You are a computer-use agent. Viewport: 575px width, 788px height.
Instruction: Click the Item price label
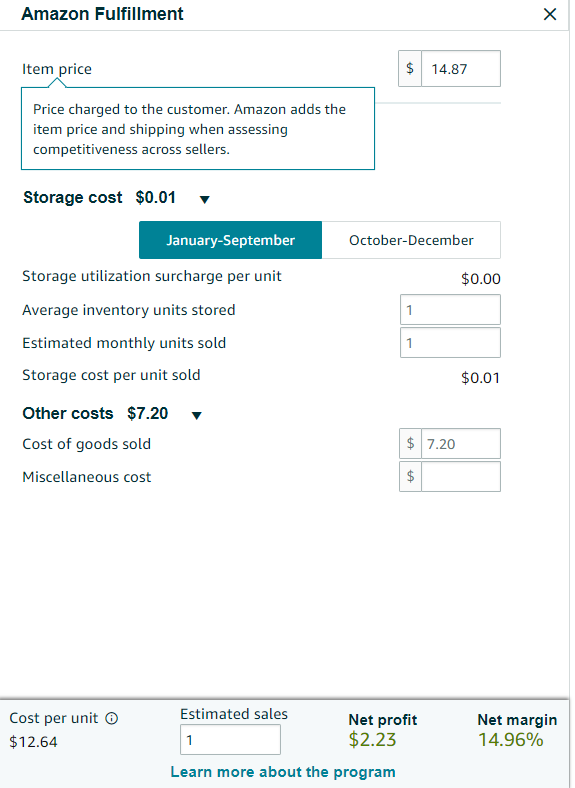(x=57, y=69)
